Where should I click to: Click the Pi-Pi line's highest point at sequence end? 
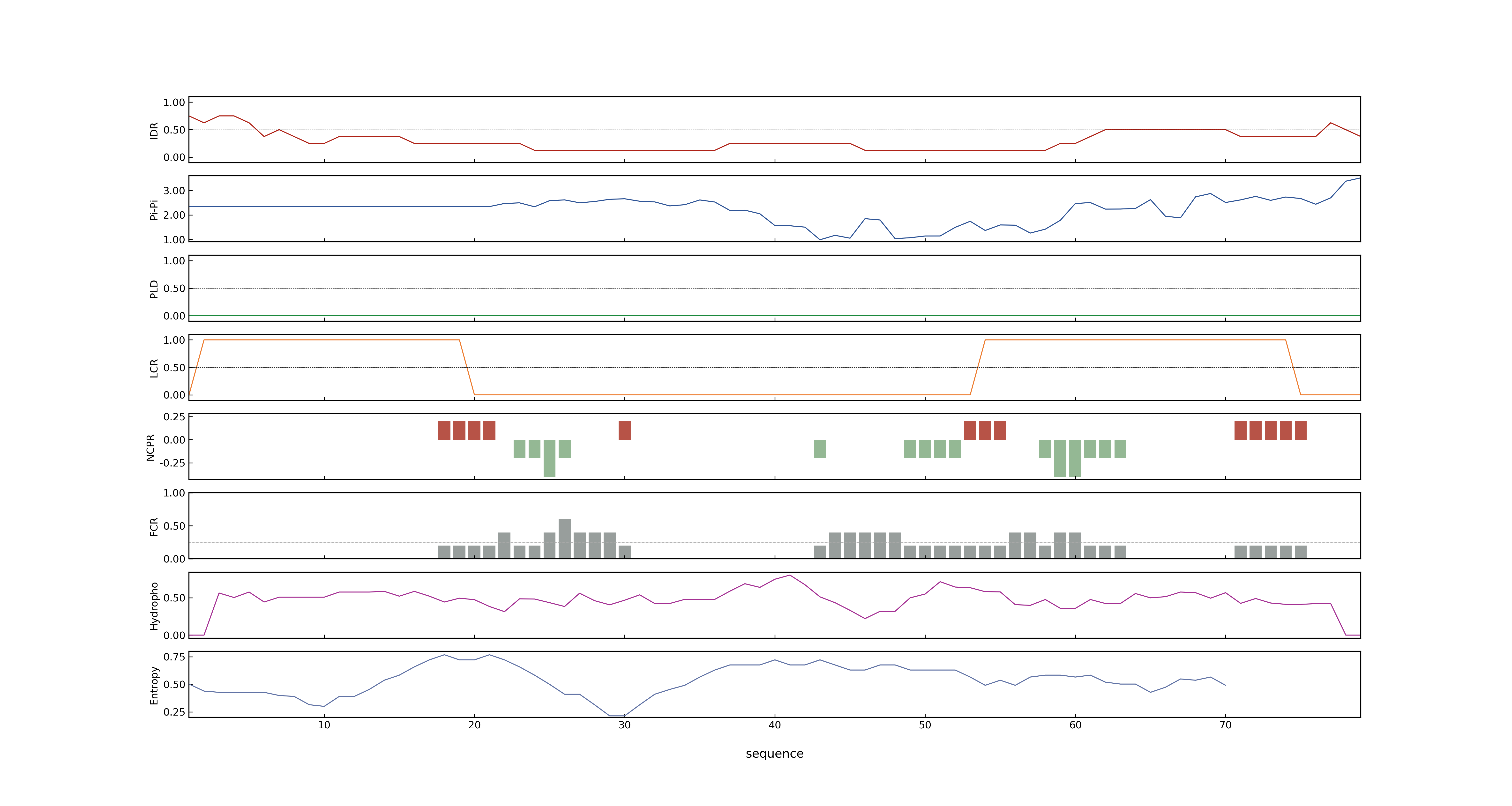pos(1360,178)
